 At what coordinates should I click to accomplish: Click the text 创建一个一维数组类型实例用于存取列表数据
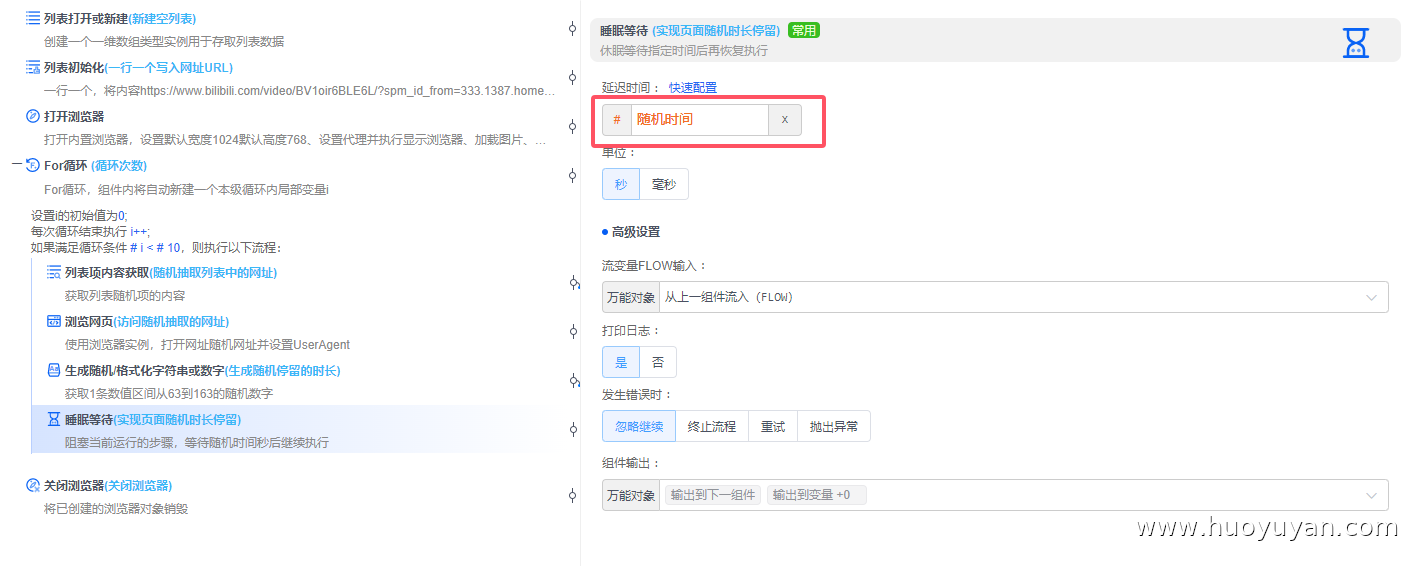tap(164, 41)
